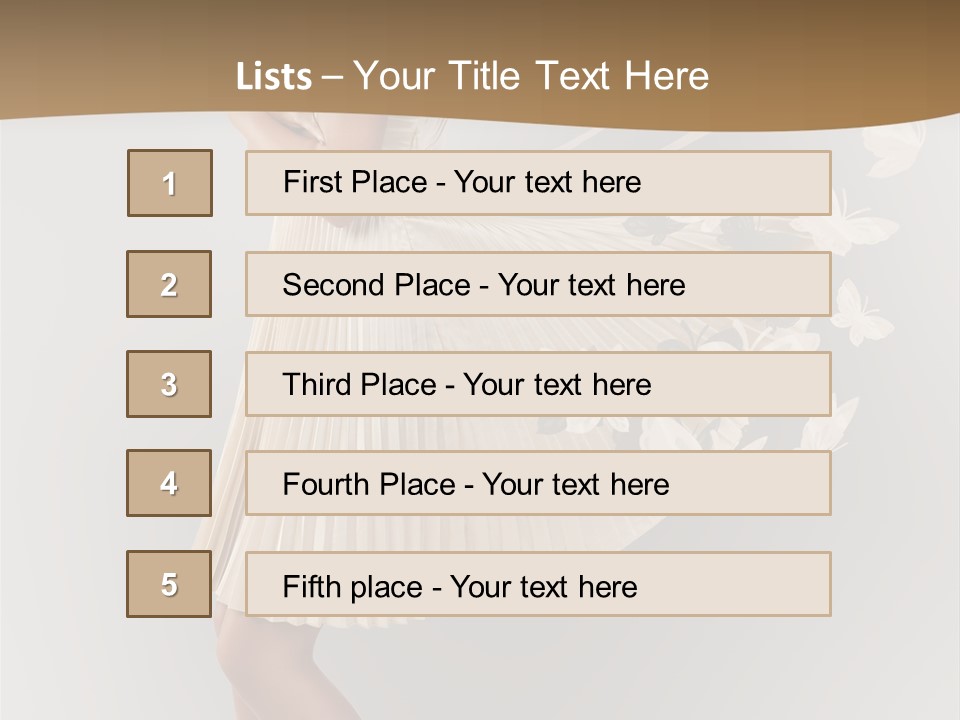Viewport: 960px width, 720px height.
Task: Select the First Place text bar
Action: tap(538, 183)
